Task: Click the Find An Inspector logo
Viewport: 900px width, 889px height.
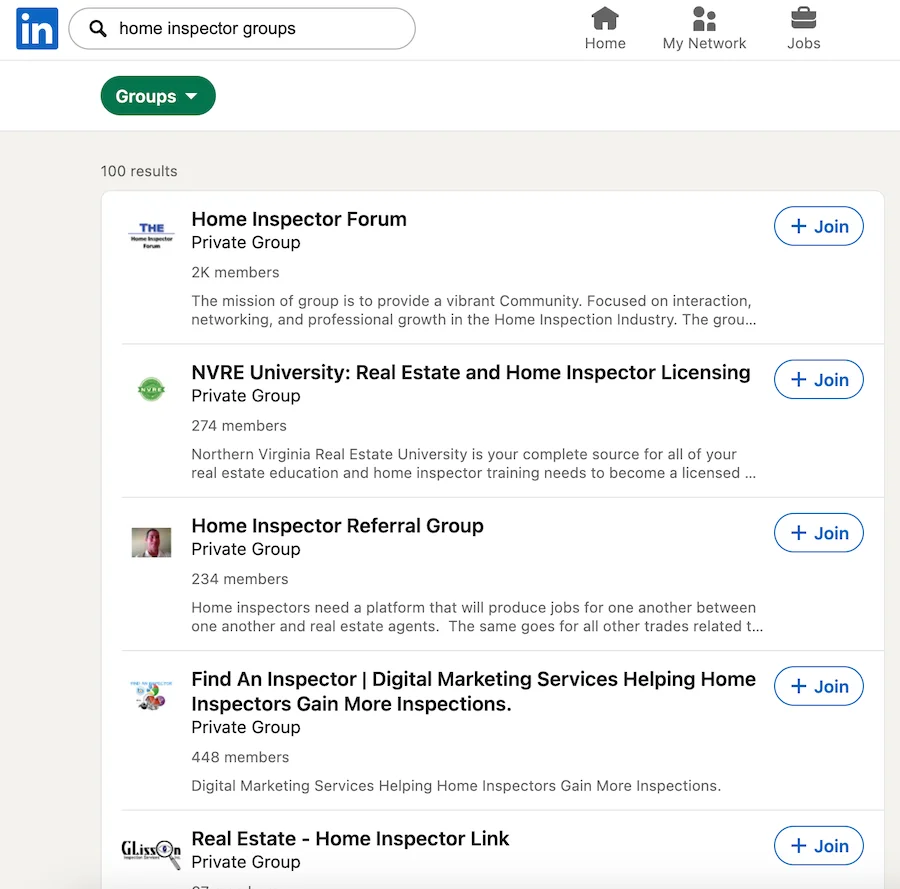Action: click(152, 695)
